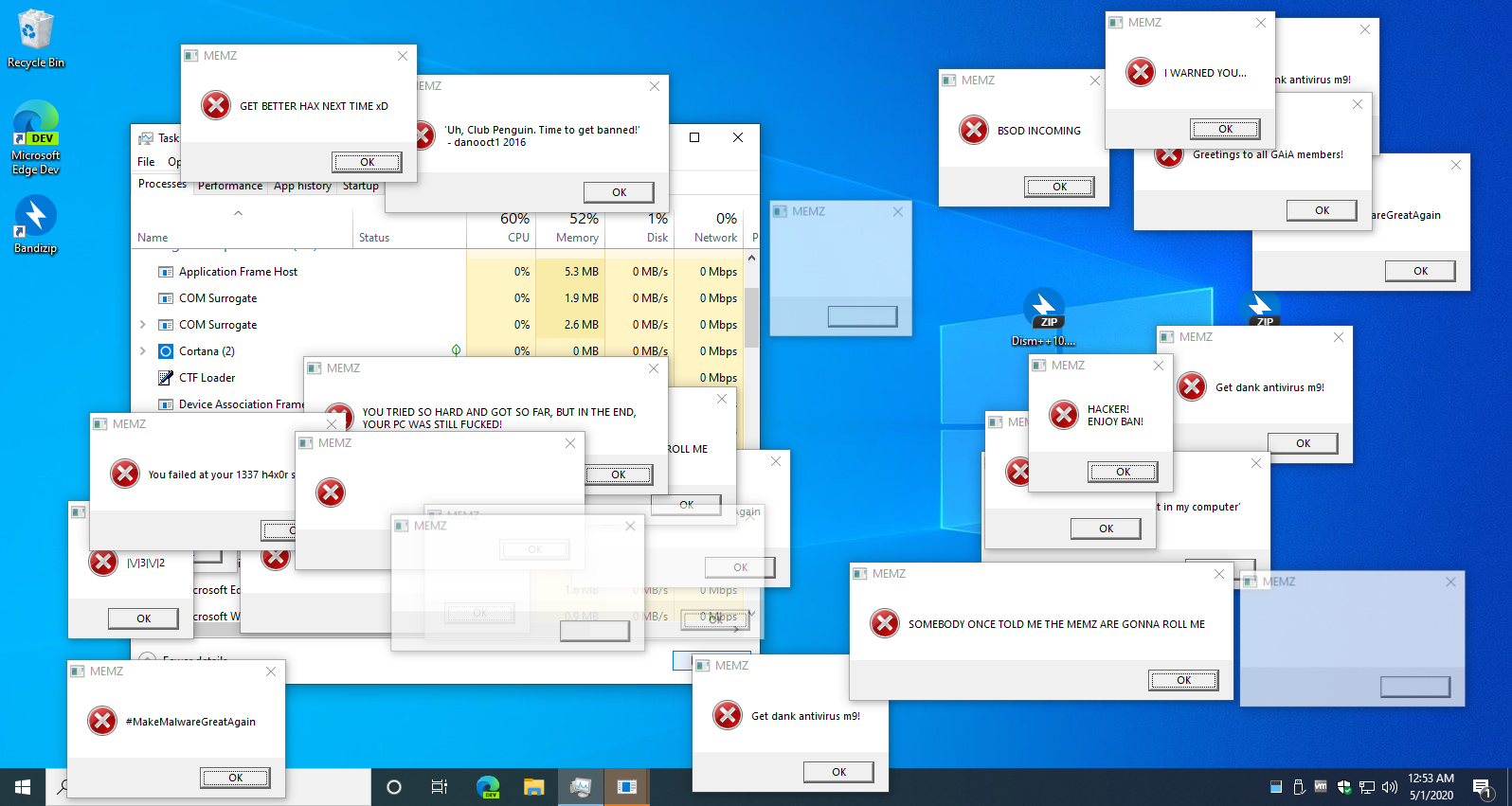The image size is (1512, 806).
Task: Open Task View from the taskbar
Action: pos(440,787)
